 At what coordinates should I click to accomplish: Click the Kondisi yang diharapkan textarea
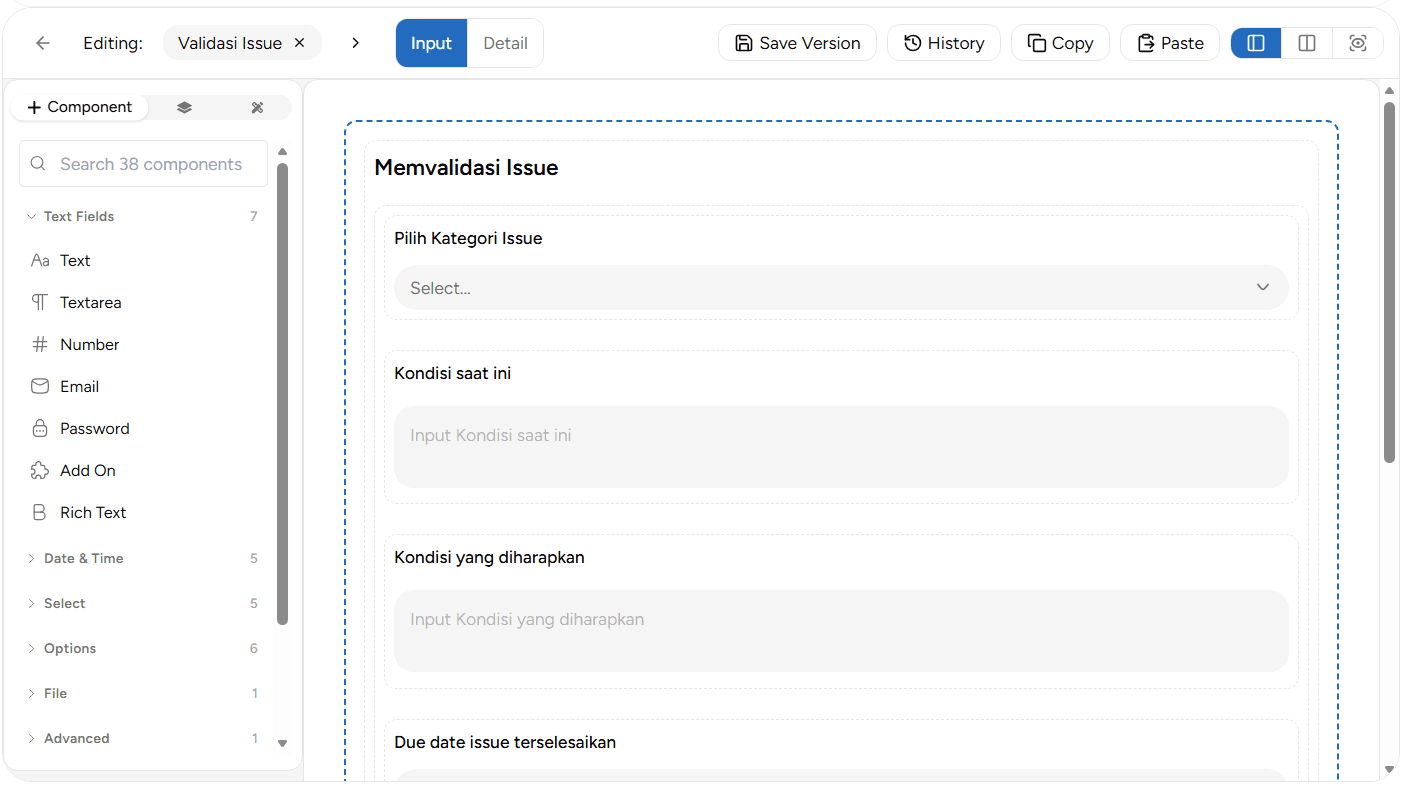tap(841, 631)
